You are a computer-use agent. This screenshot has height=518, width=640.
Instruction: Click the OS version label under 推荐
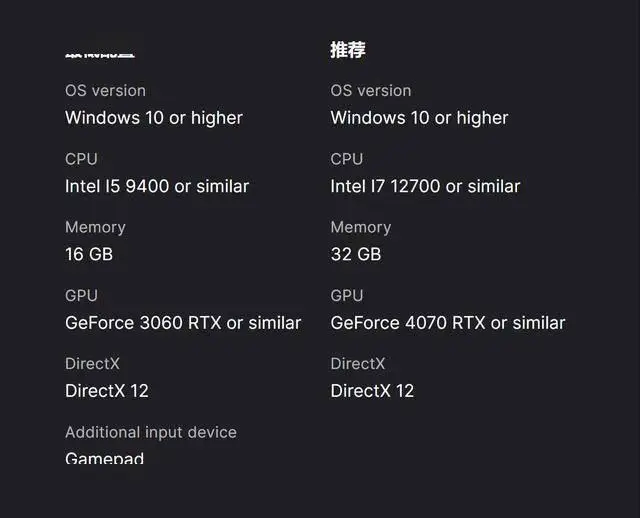371,91
